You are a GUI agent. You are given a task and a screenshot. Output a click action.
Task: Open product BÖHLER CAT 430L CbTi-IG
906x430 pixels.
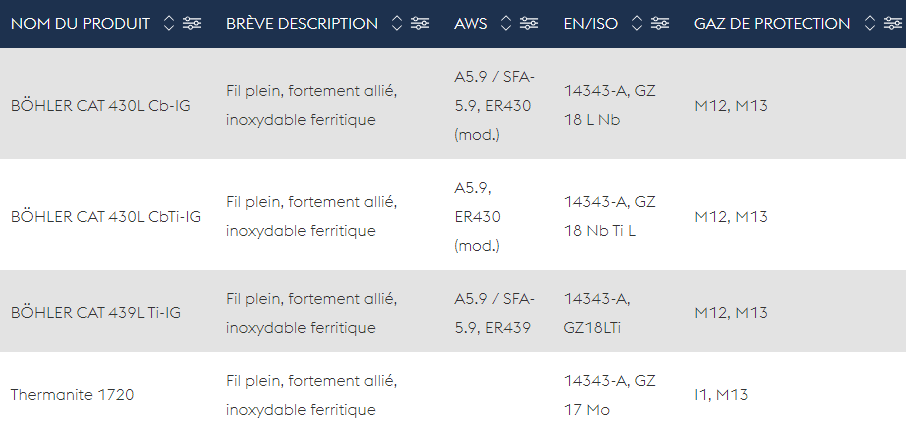(106, 217)
